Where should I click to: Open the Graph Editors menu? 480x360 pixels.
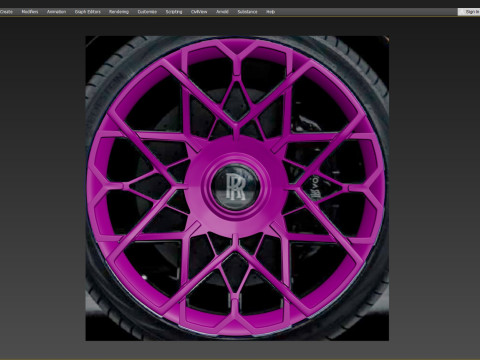(88, 12)
